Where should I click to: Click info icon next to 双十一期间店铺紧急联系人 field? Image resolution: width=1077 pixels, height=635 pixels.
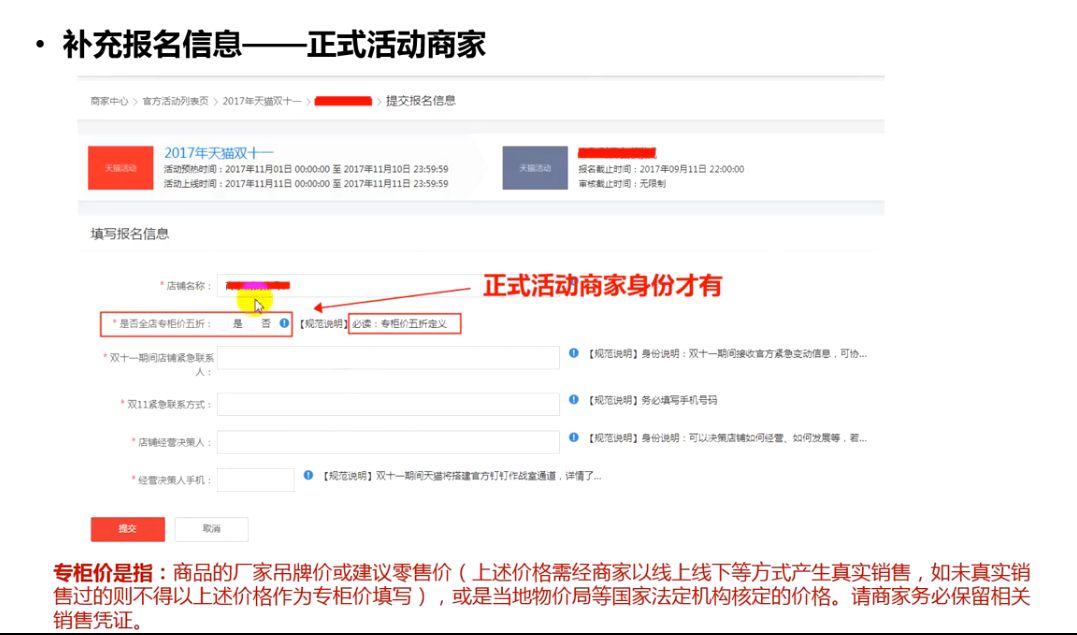click(x=574, y=353)
